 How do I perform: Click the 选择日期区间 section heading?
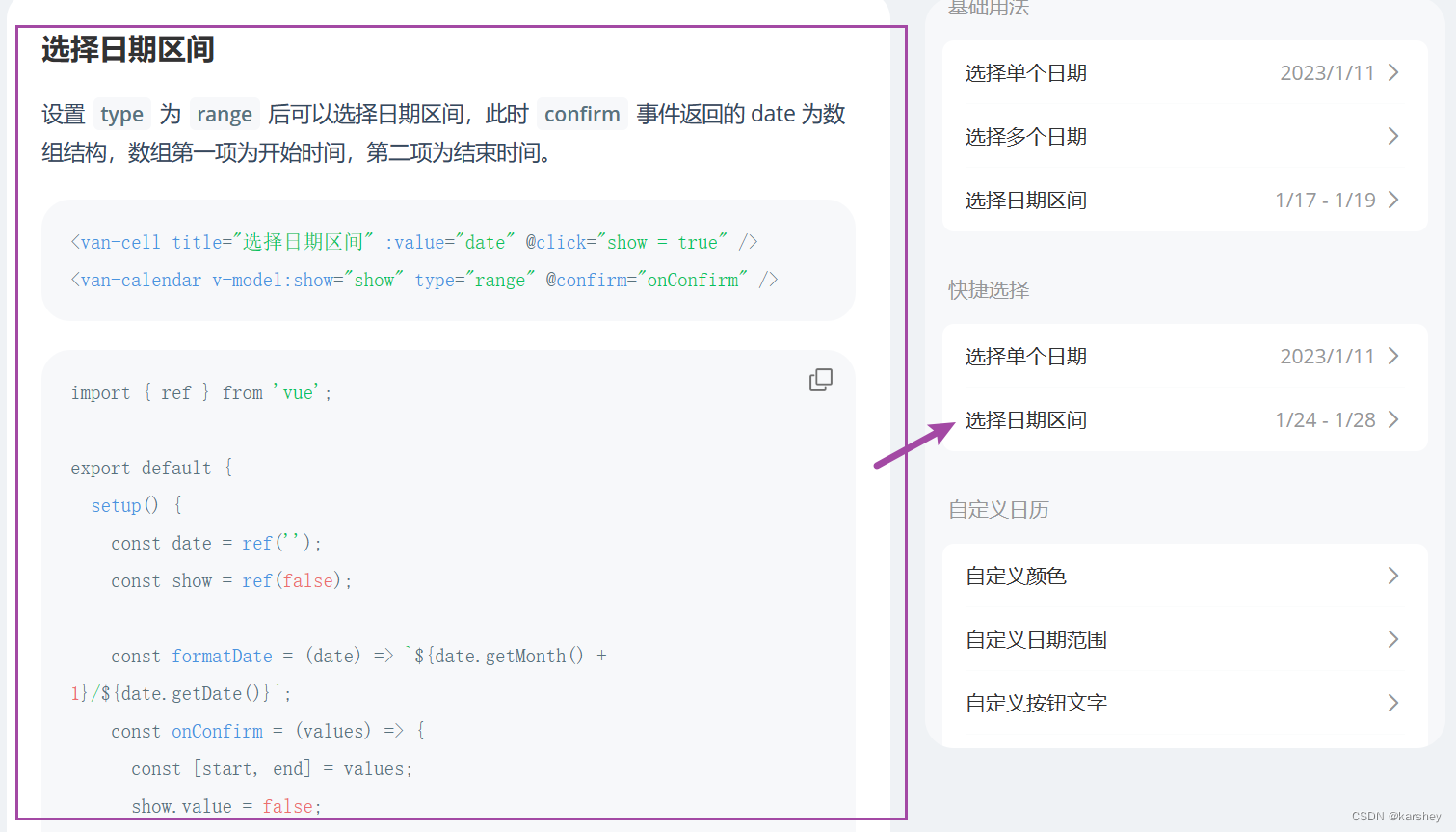pyautogui.click(x=128, y=49)
